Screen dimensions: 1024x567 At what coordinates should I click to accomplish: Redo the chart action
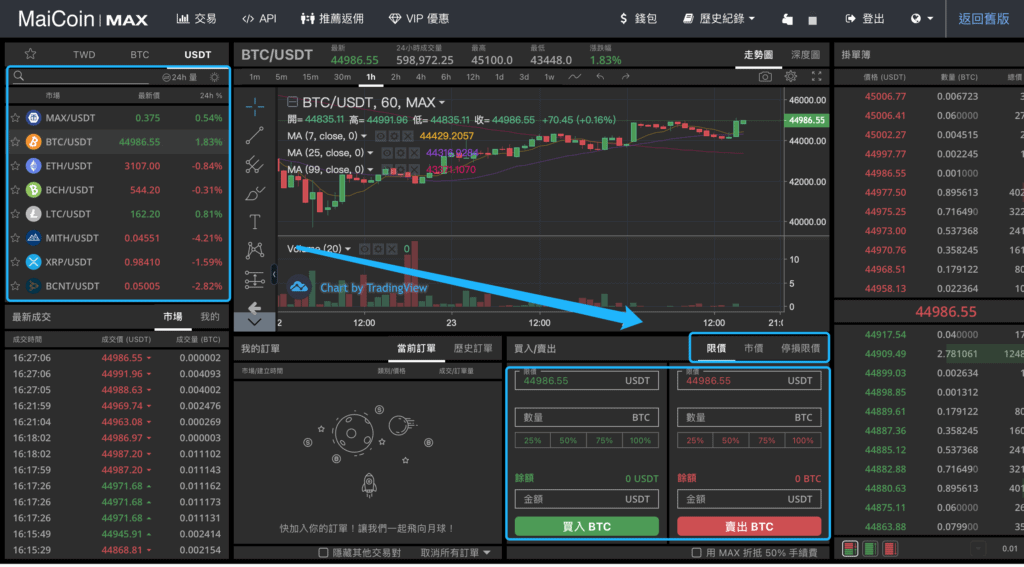(625, 77)
